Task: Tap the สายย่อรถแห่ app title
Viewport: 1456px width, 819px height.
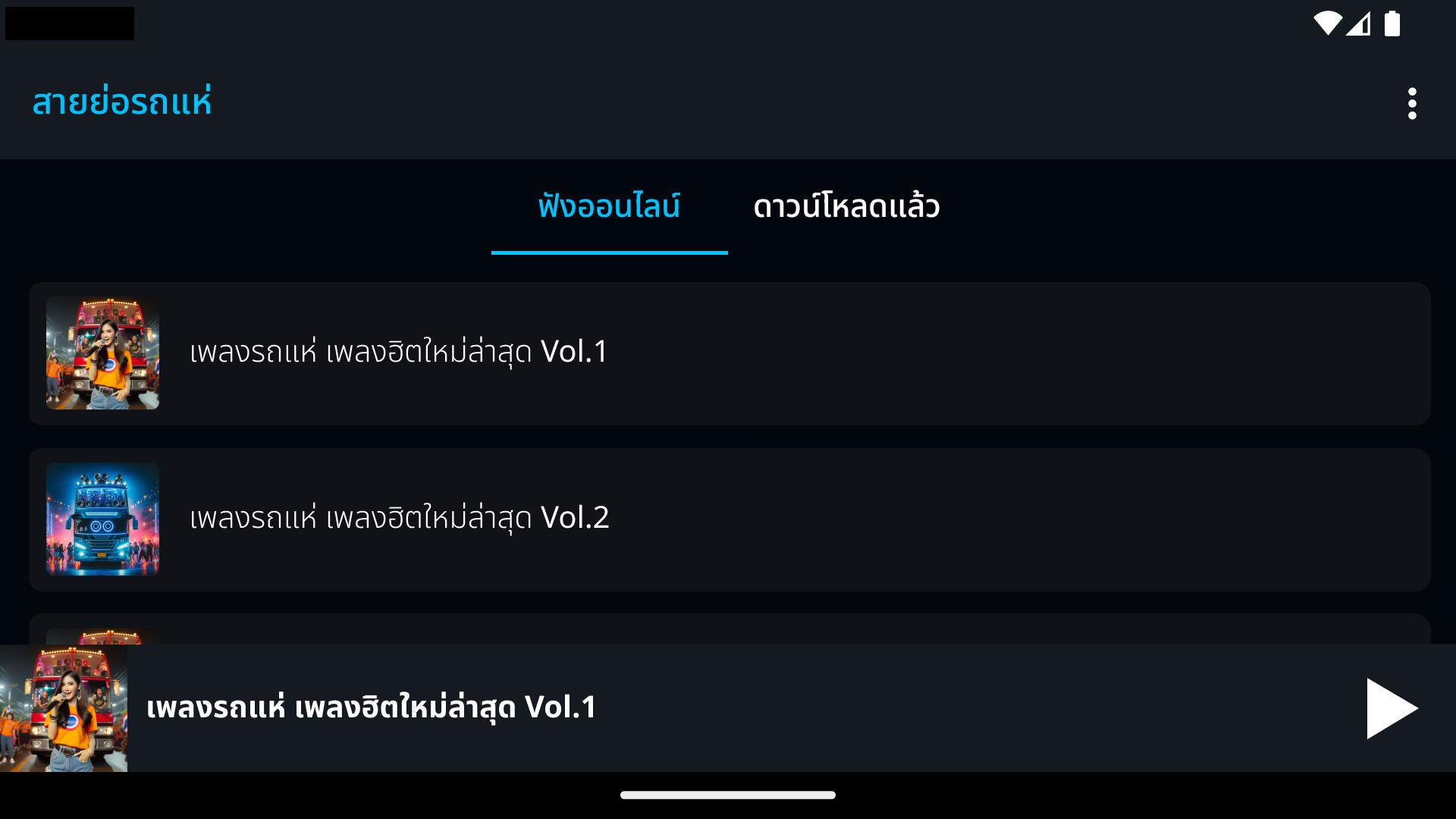Action: pyautogui.click(x=121, y=102)
